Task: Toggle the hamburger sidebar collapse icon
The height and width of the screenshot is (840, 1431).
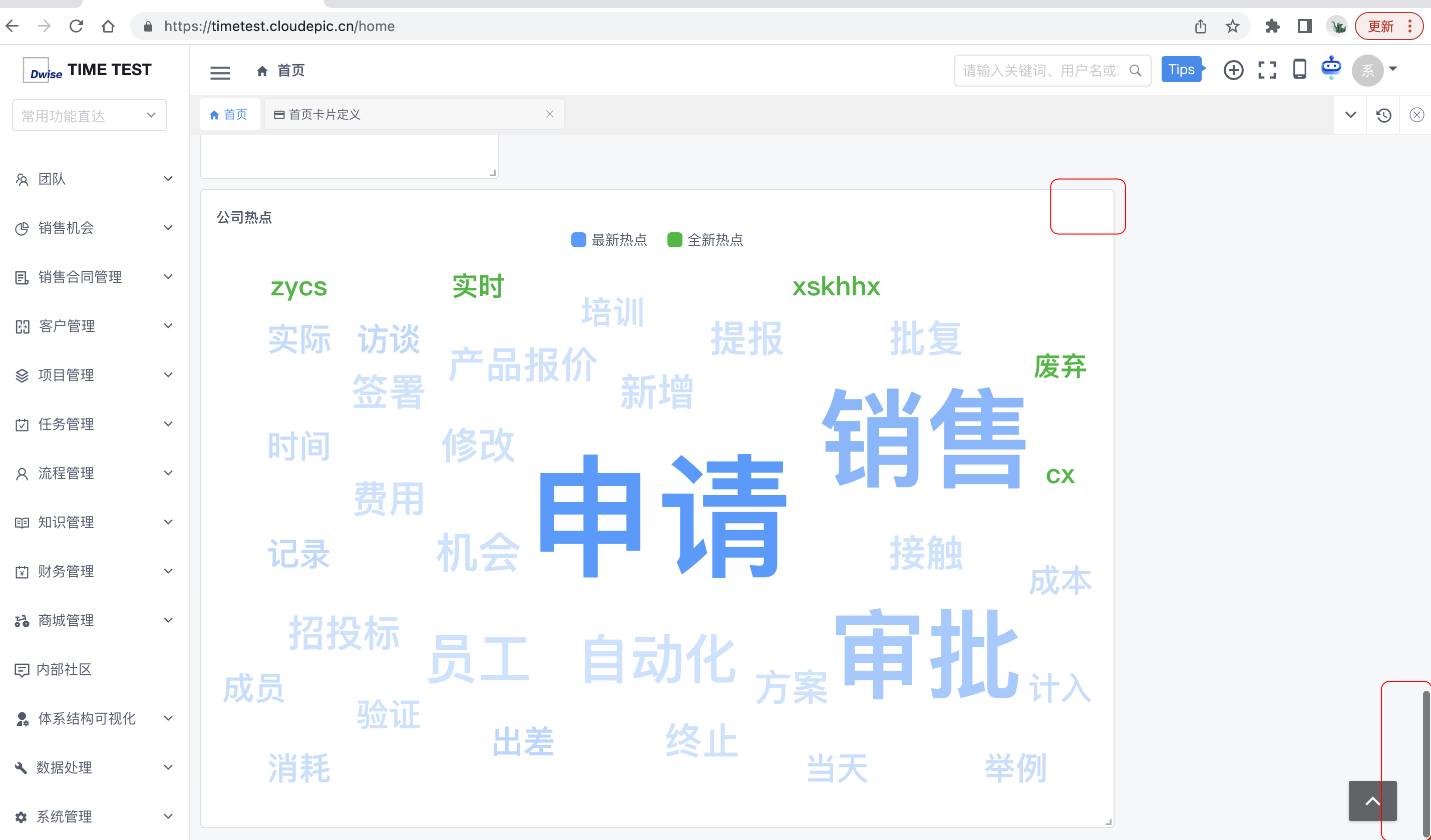Action: (x=220, y=72)
